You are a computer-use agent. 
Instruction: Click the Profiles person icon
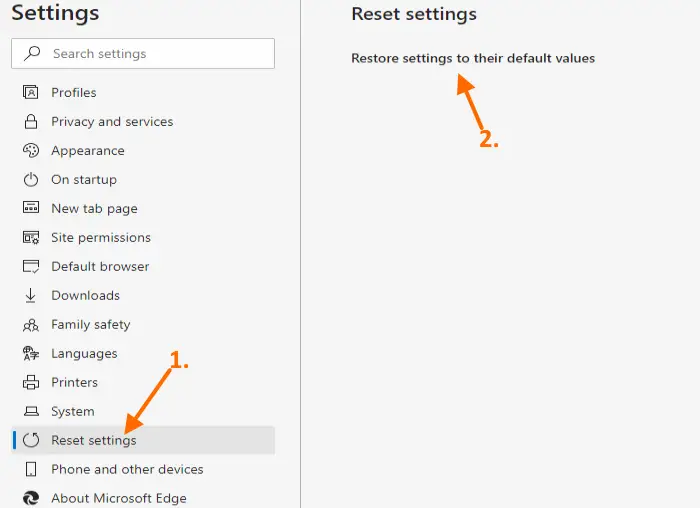coord(31,93)
